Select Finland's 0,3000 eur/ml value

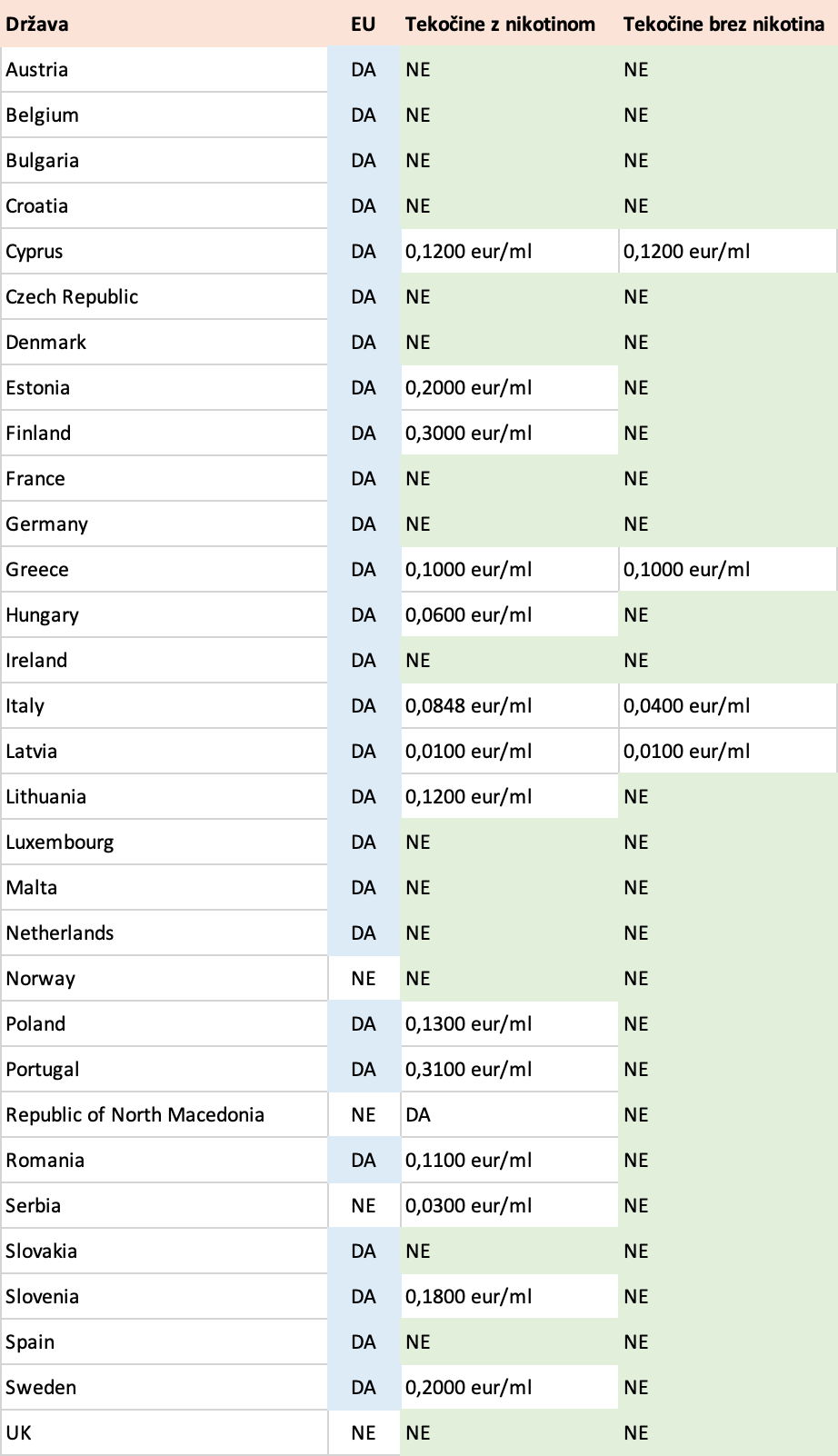(x=509, y=433)
